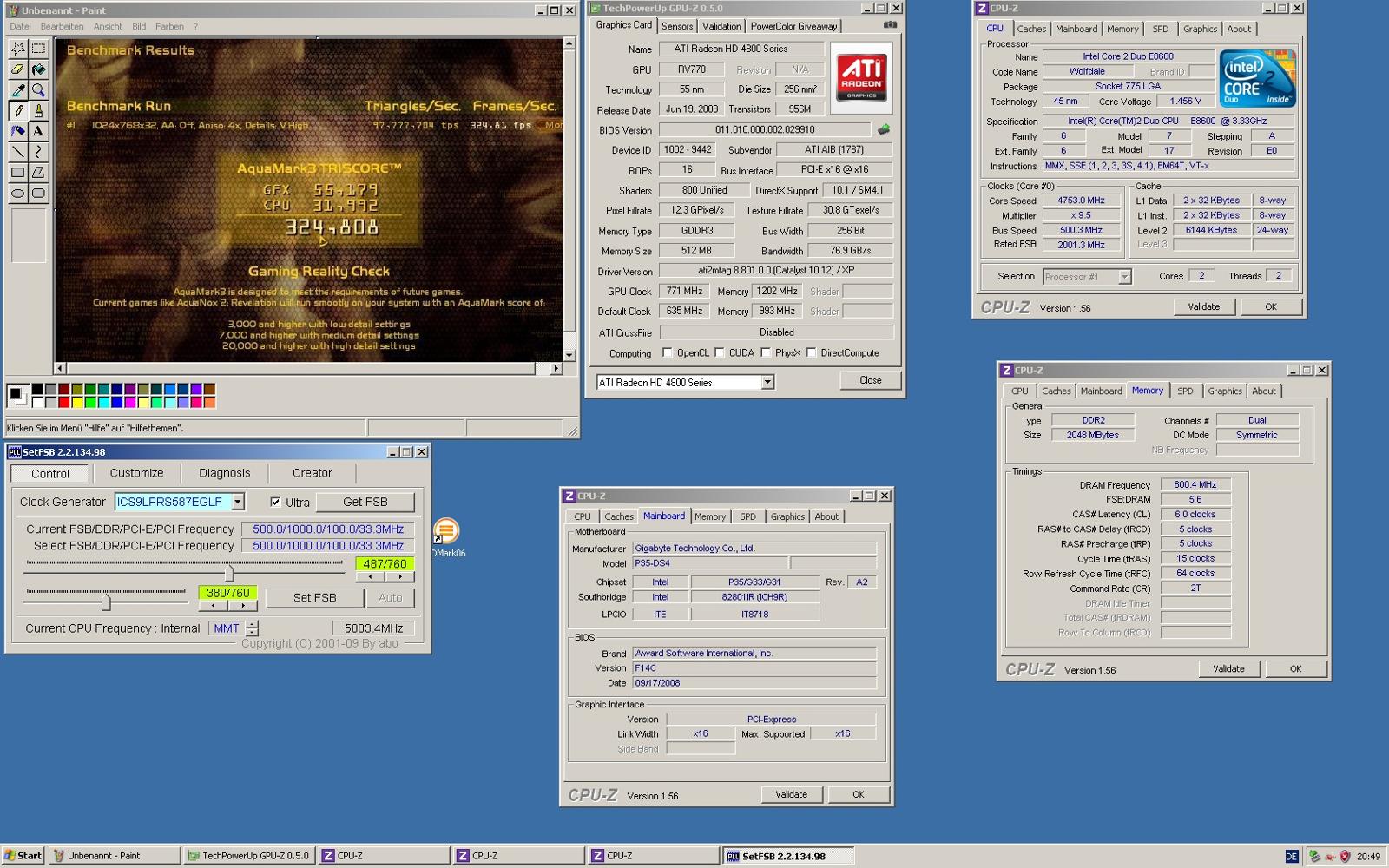
Task: Click the ATI Radeon logo in GPU-Z
Action: (x=861, y=78)
